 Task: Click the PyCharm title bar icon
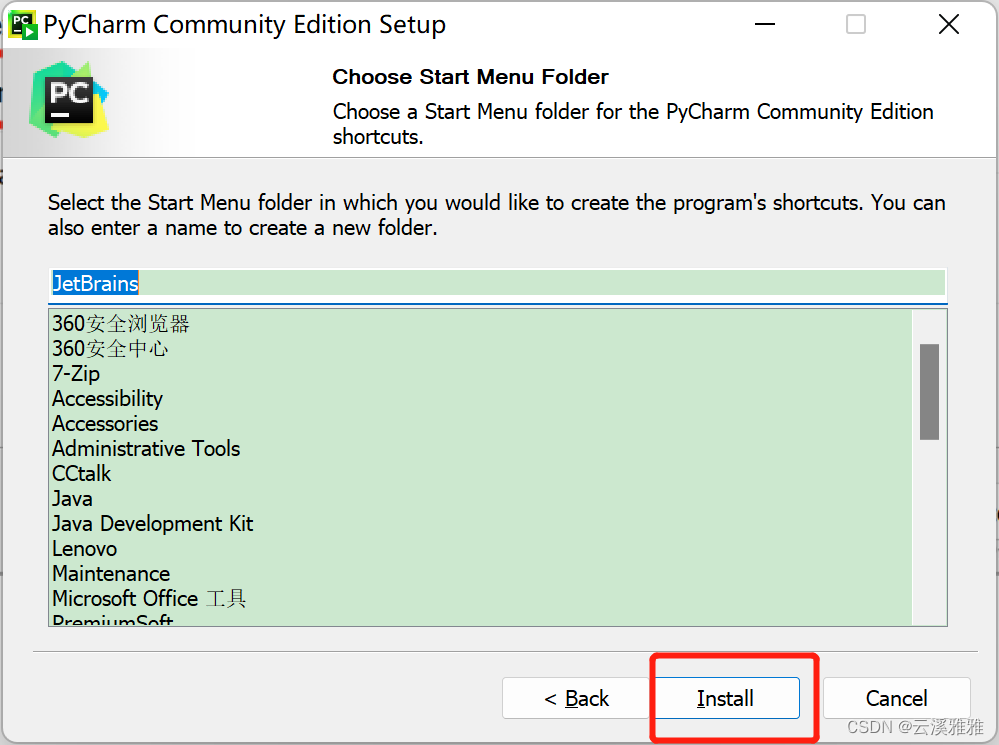pyautogui.click(x=24, y=25)
